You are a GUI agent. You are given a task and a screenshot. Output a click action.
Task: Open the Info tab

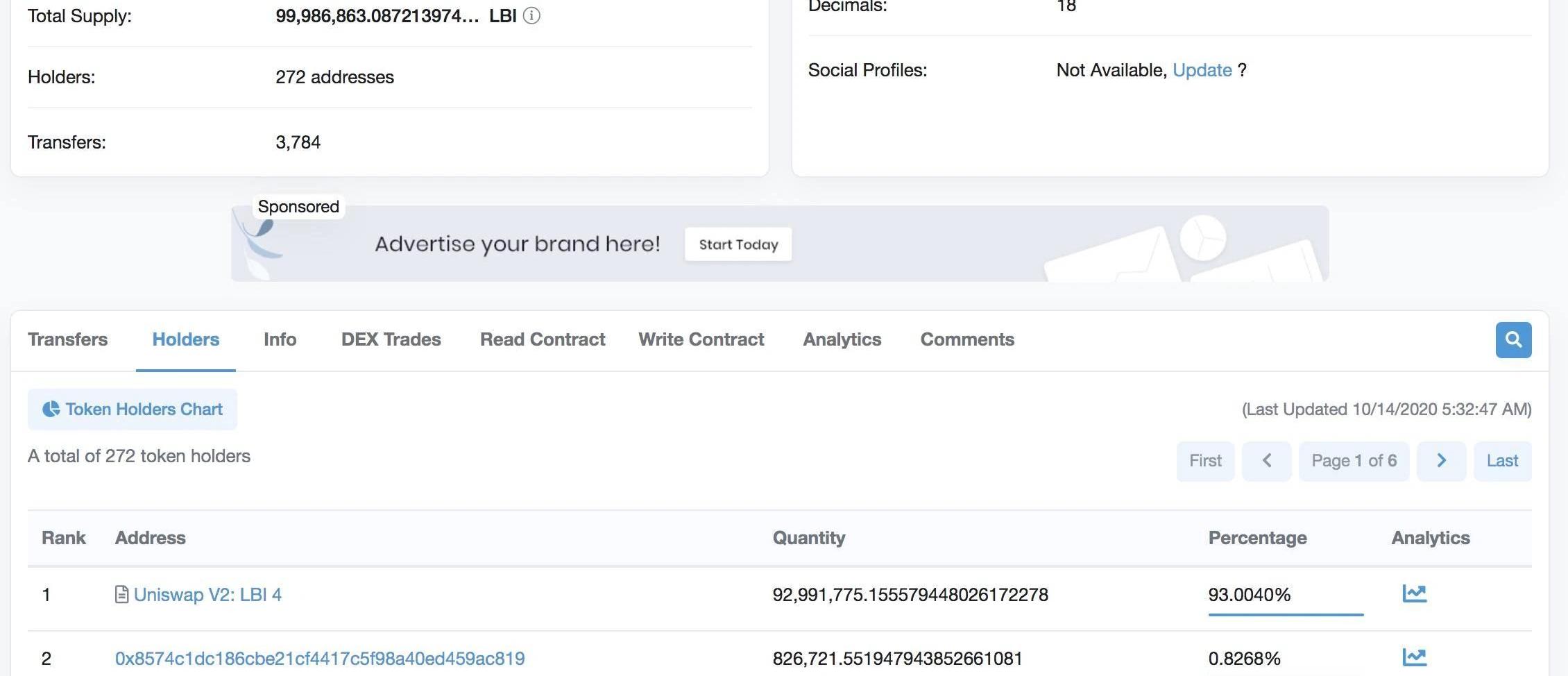tap(280, 339)
